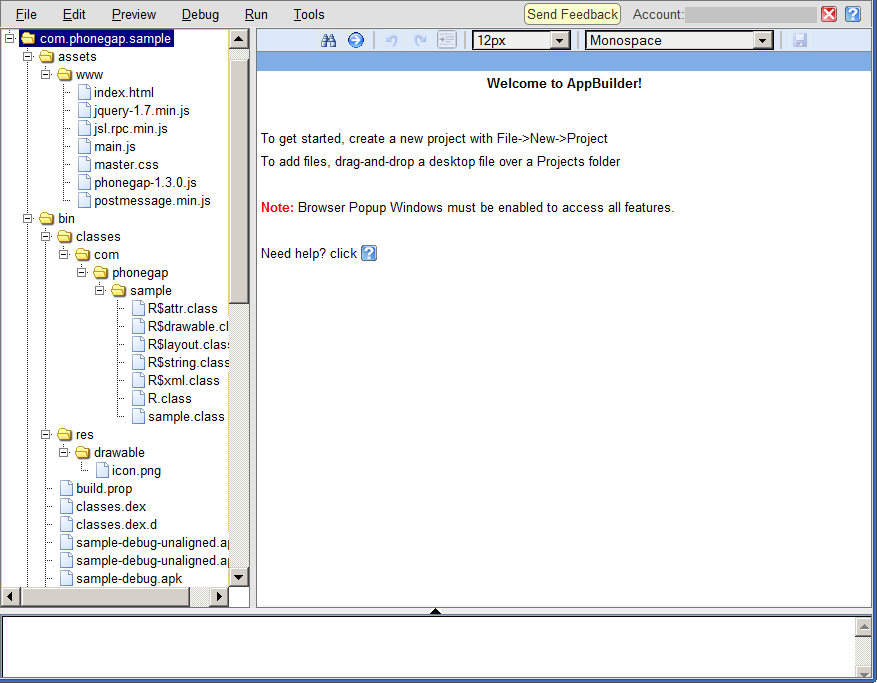Screen dimensions: 877x683
Task: Select master.css file
Action: pyautogui.click(x=126, y=164)
